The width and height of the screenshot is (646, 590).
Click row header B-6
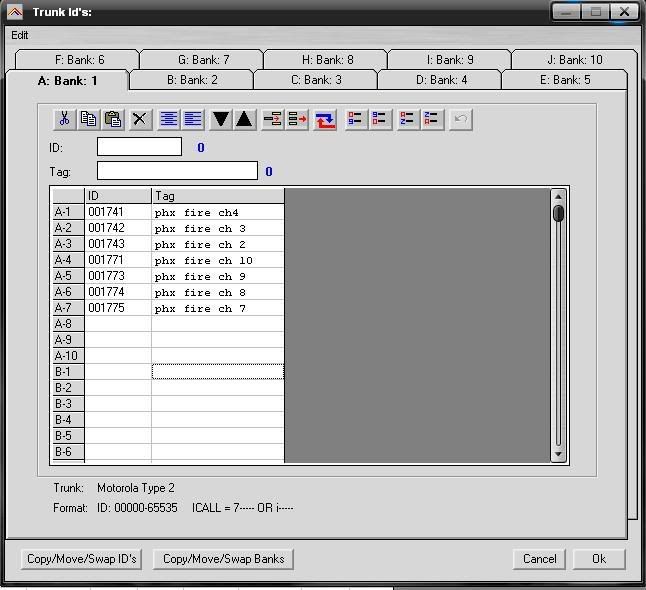(x=68, y=452)
